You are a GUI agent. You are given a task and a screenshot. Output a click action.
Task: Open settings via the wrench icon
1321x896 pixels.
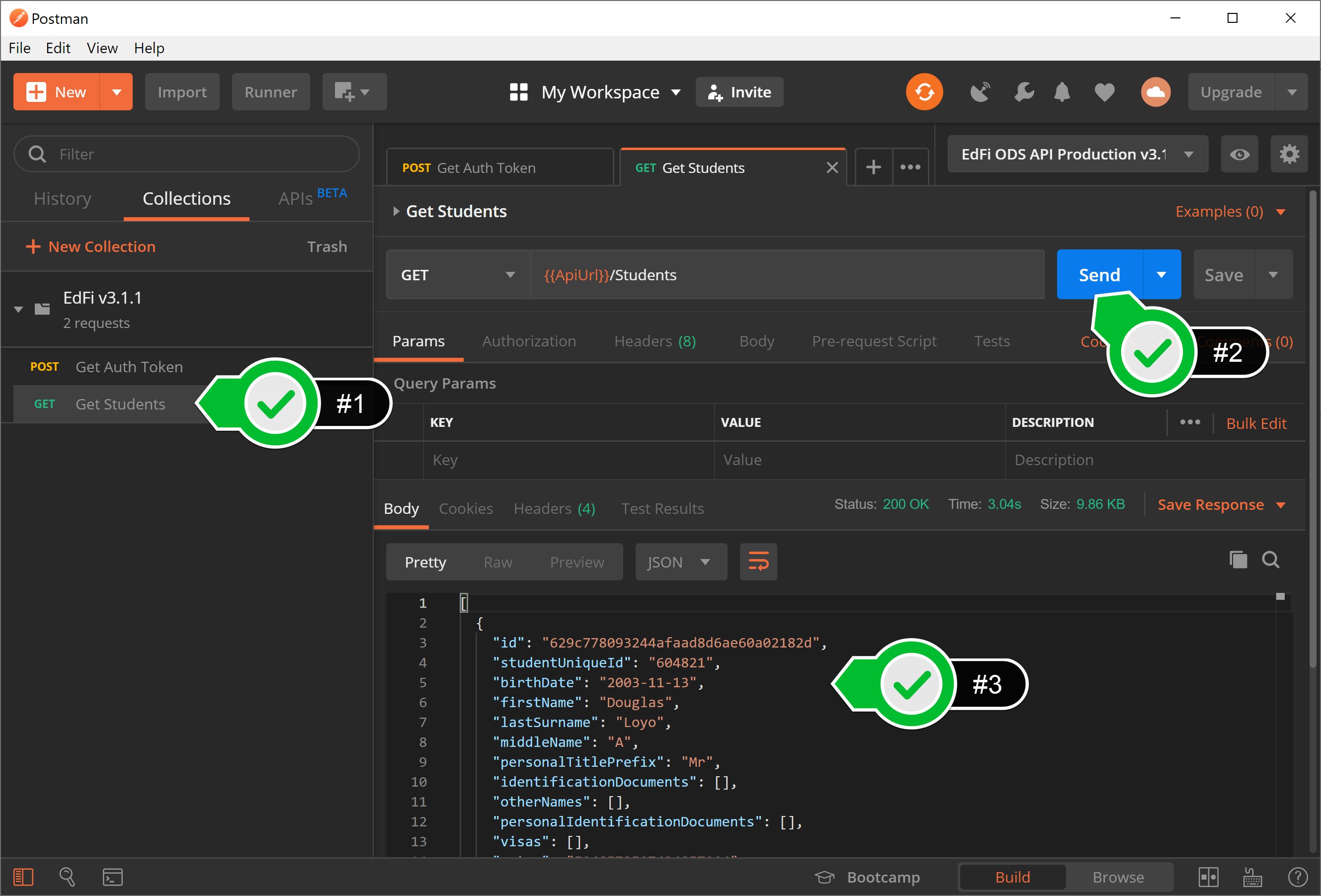tap(1024, 91)
